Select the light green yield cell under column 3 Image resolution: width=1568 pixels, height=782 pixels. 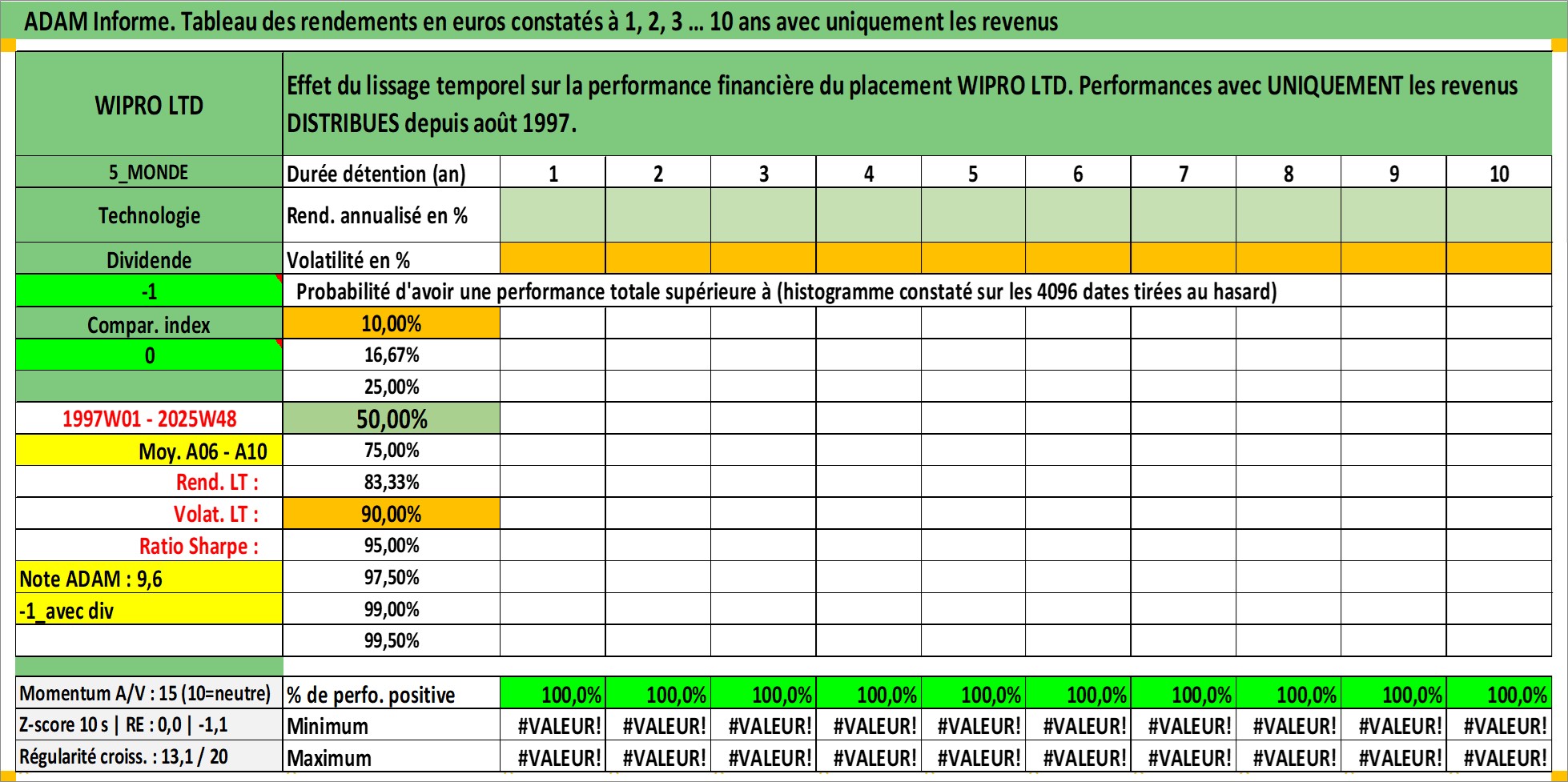(763, 215)
